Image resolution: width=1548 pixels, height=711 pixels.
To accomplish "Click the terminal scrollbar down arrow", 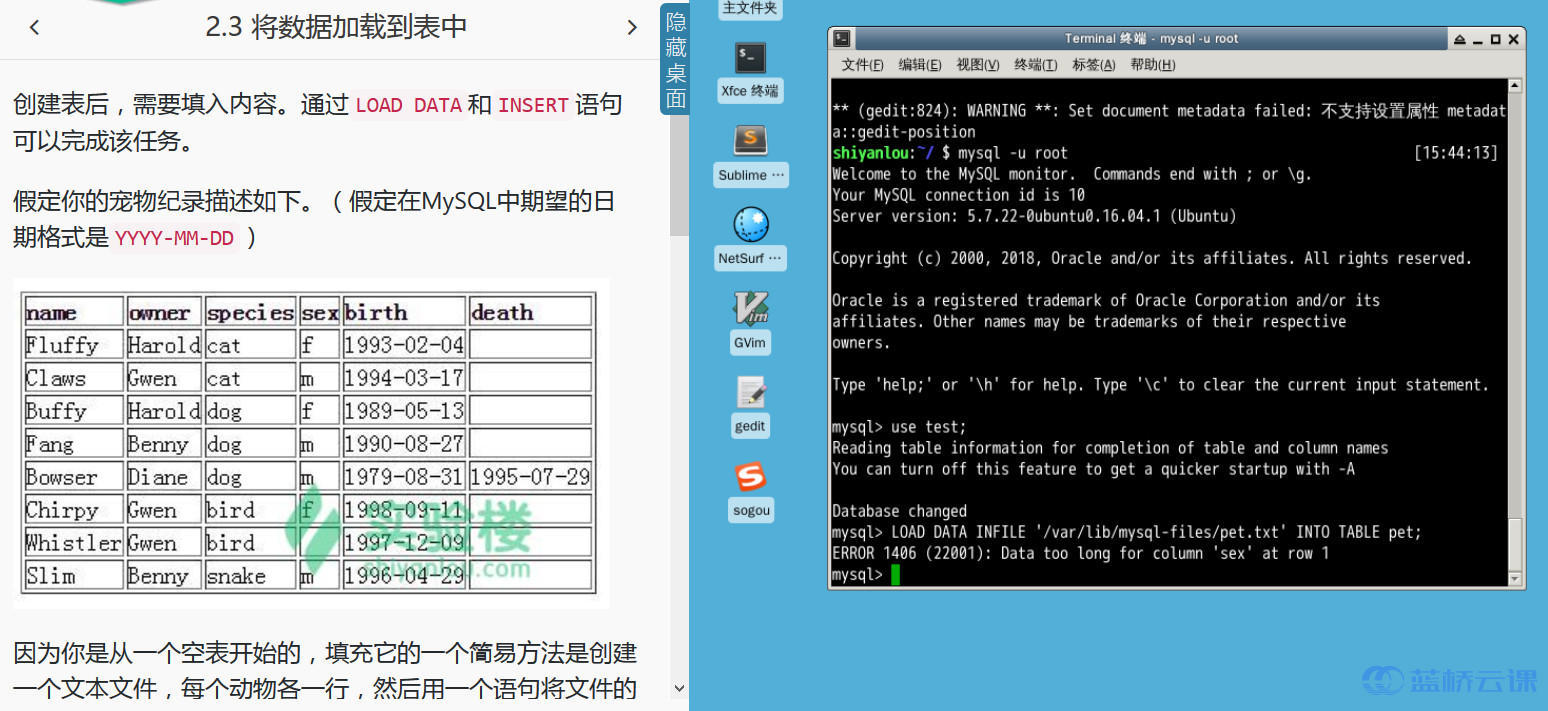I will tap(1515, 579).
